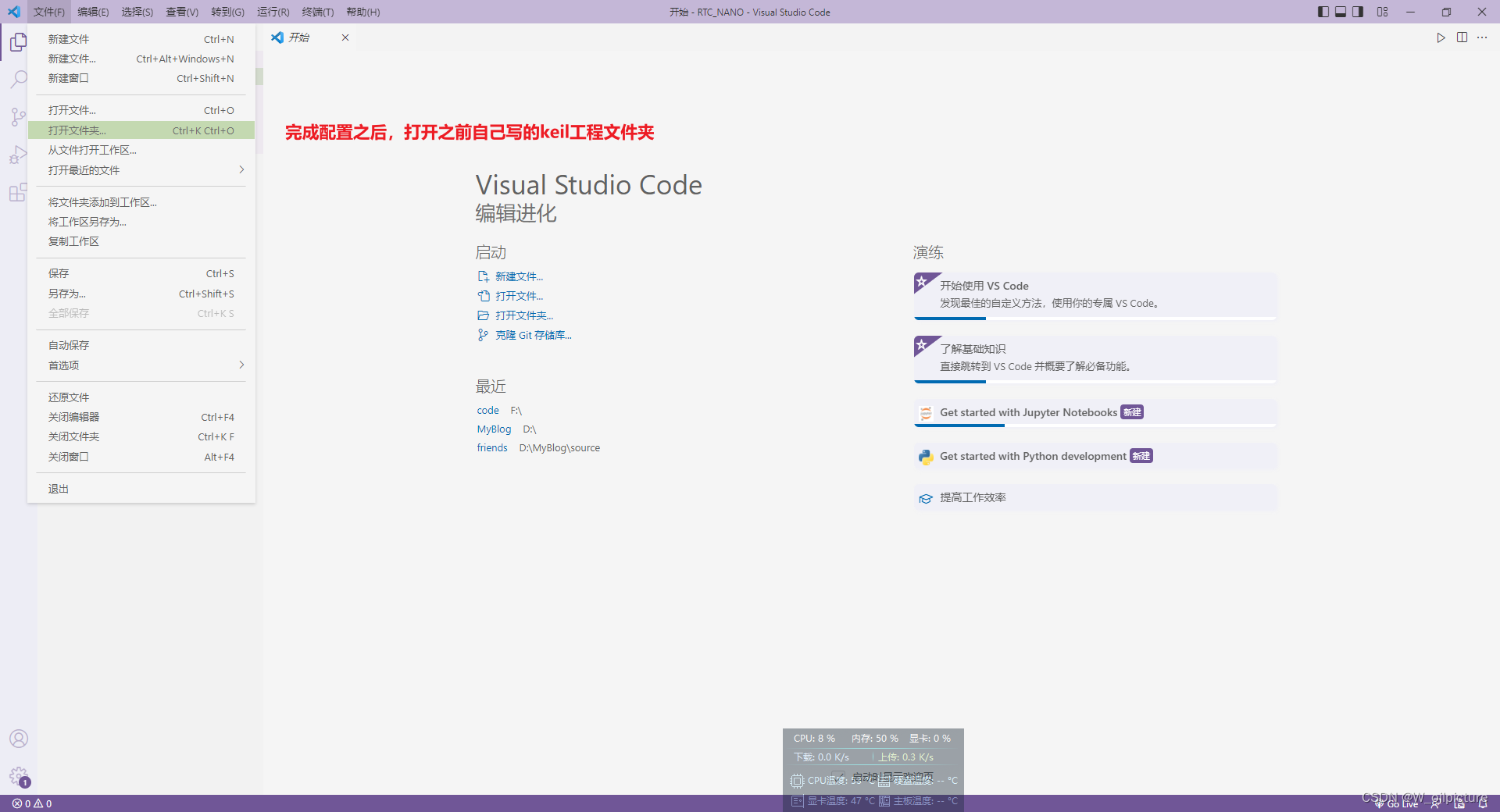Close the 开始 welcome tab
1500x812 pixels.
(x=345, y=37)
